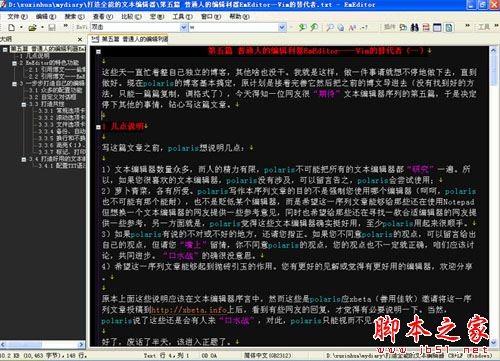The height and width of the screenshot is (361, 500).
Task: Click the red heading 几点说明 in editor
Action: point(127,126)
